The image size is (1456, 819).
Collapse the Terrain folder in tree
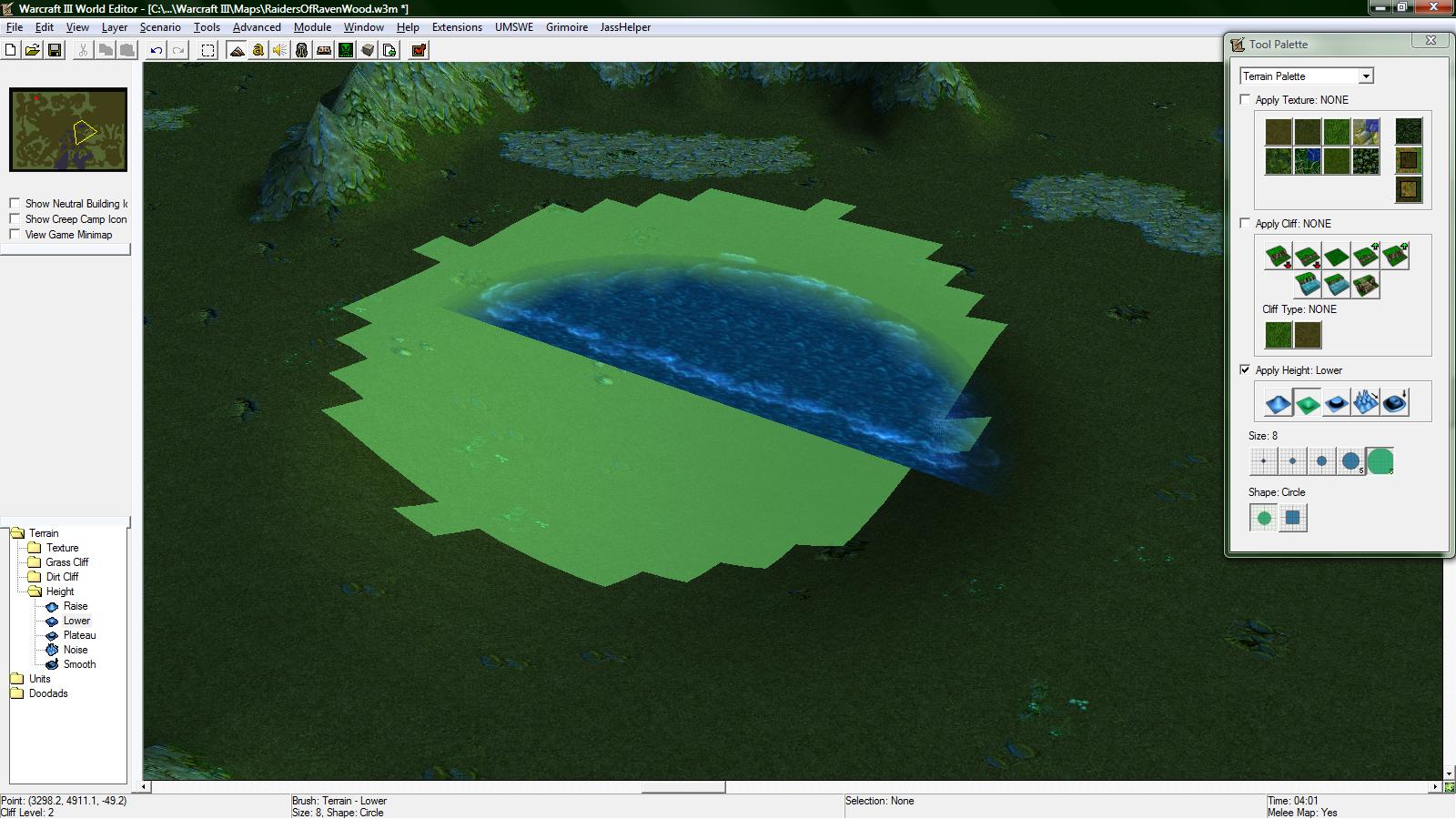(x=17, y=533)
